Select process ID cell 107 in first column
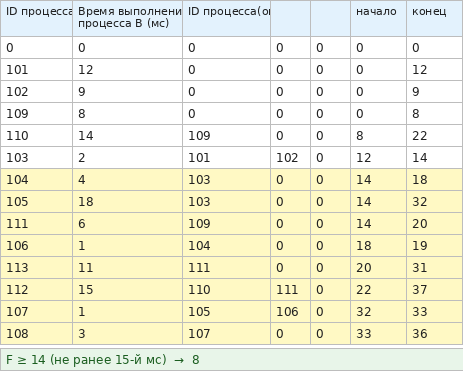 pos(36,312)
